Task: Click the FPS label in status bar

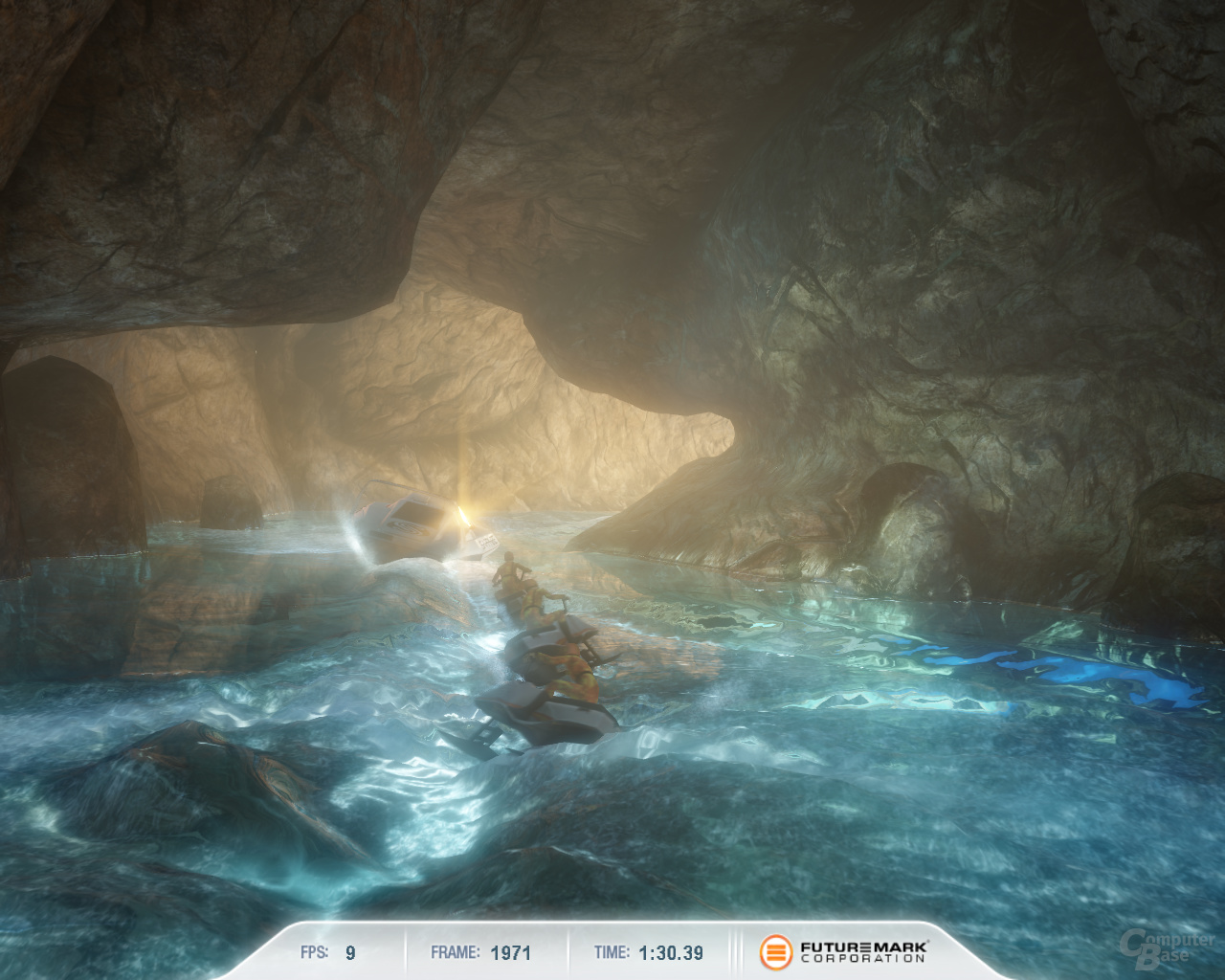Action: coord(314,952)
